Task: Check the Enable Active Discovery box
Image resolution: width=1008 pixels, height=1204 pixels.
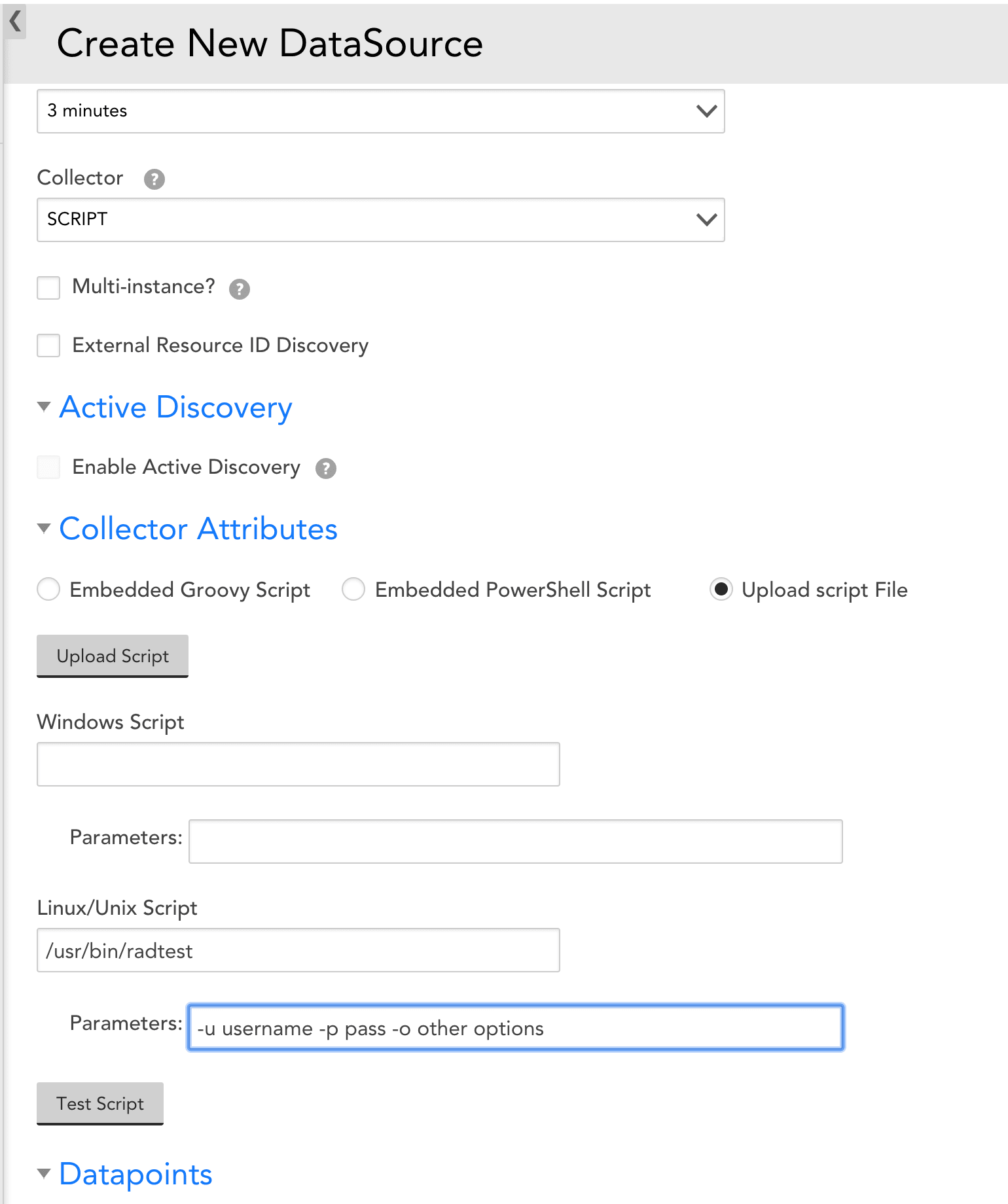Action: (x=48, y=467)
